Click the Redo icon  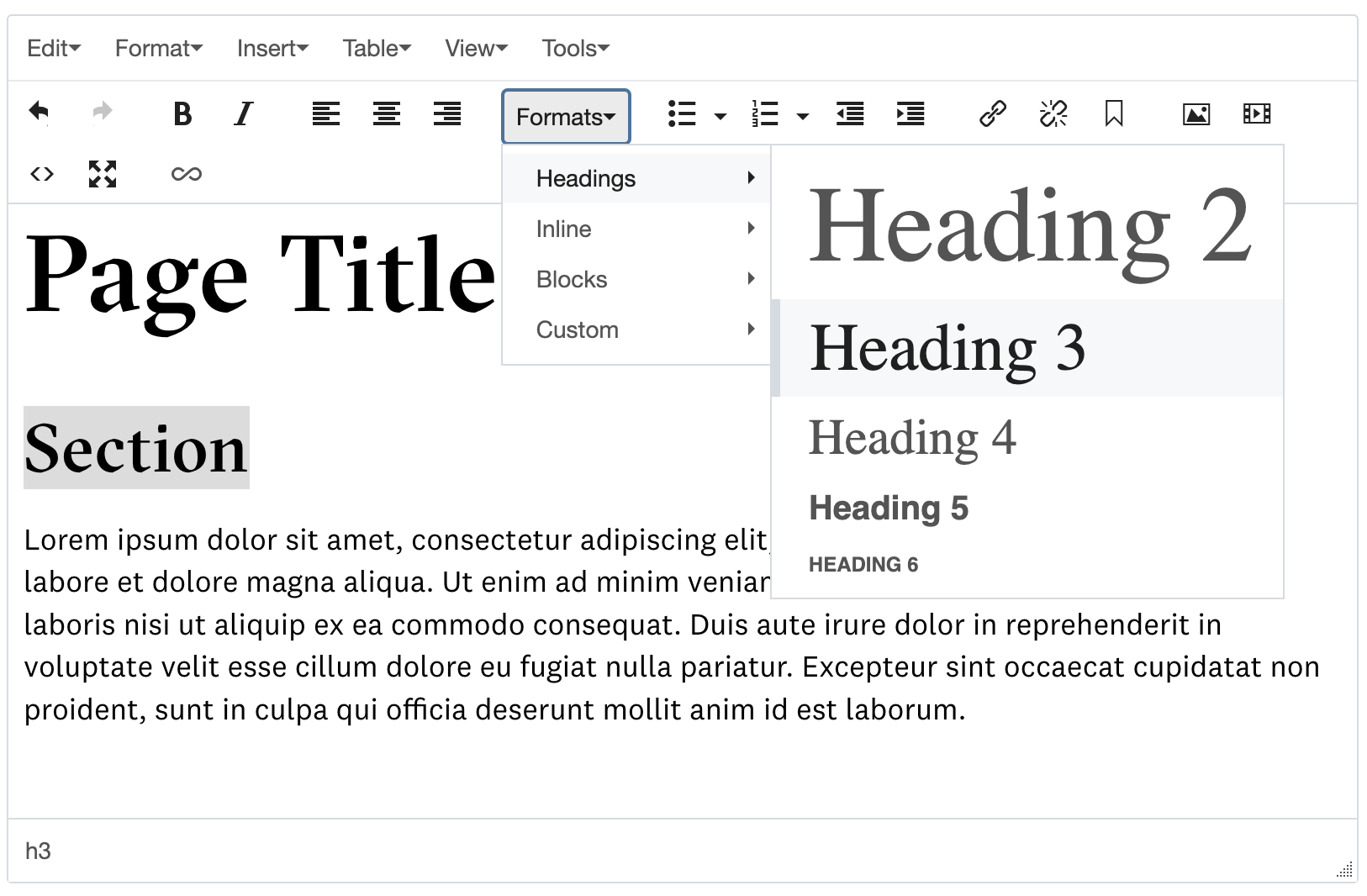[101, 113]
